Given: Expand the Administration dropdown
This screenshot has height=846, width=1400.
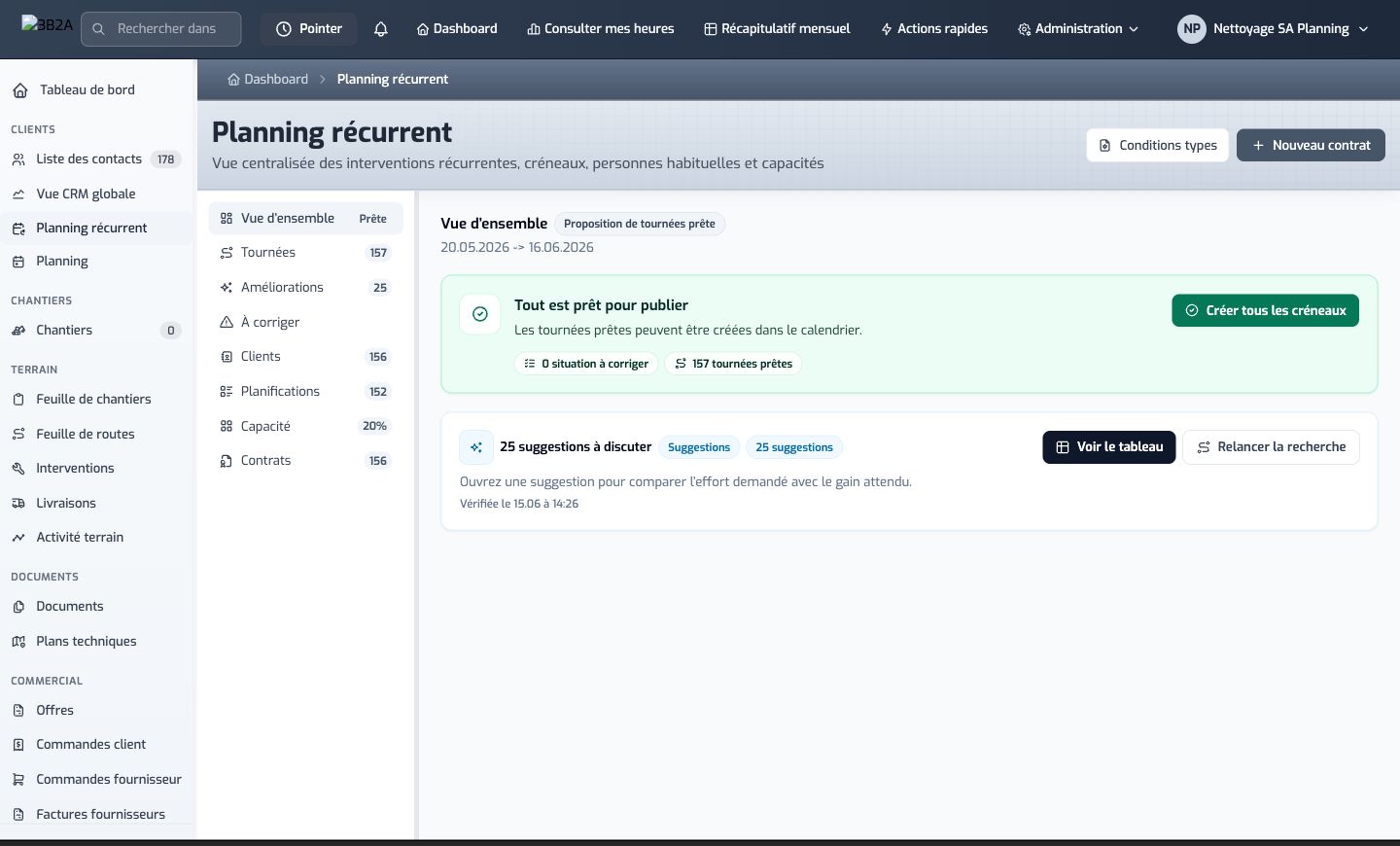Looking at the screenshot, I should 1078,29.
